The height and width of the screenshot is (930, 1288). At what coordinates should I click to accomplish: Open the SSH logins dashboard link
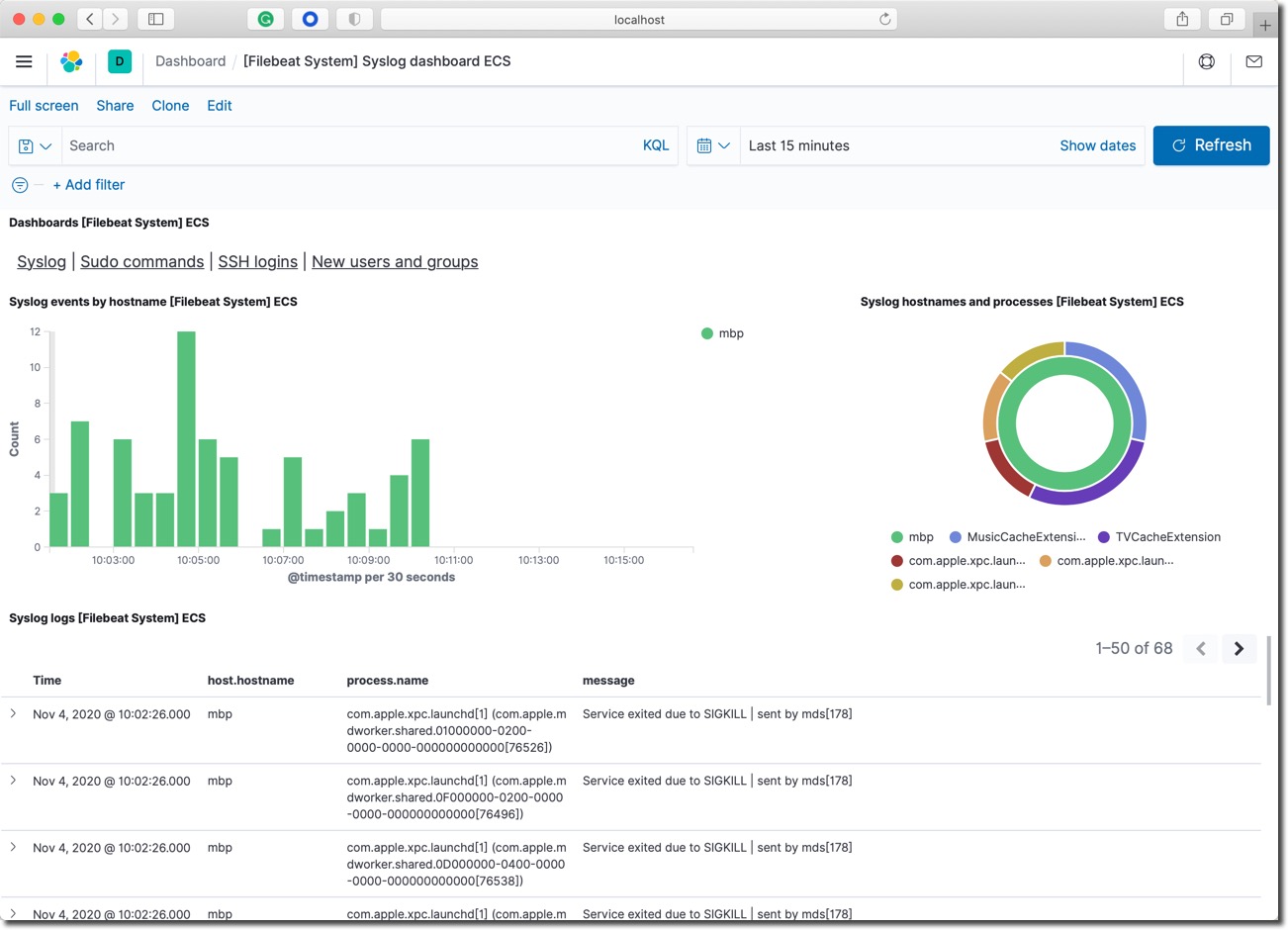(x=258, y=261)
